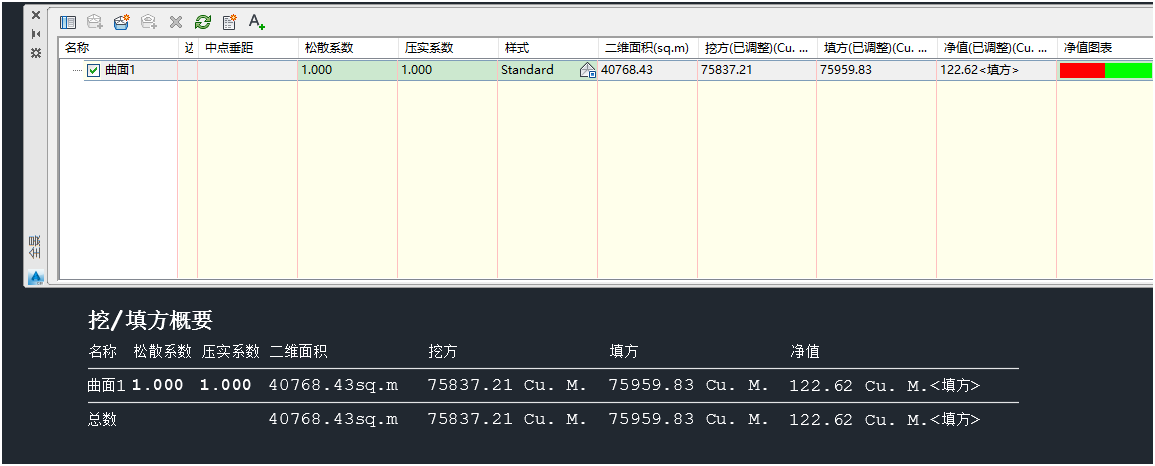This screenshot has height=466, width=1155.
Task: Click the 松散系数 heading in summary table
Action: pyautogui.click(x=163, y=352)
